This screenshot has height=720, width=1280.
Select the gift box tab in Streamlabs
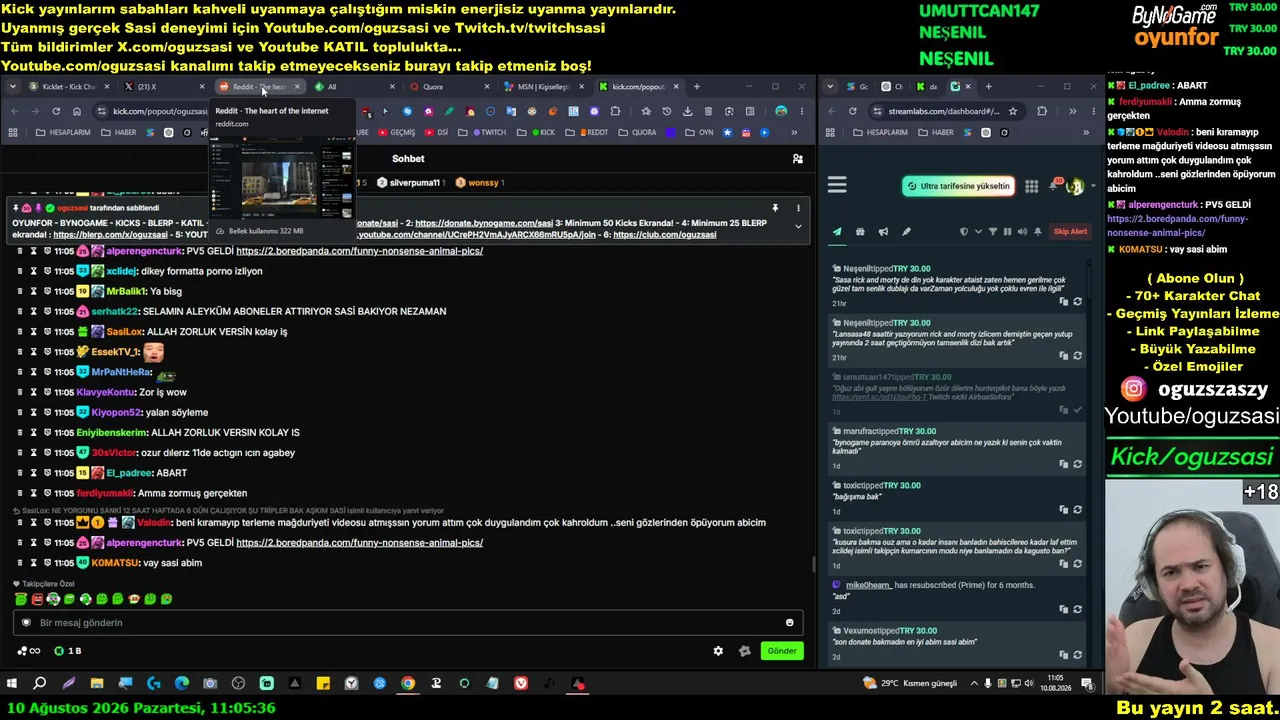860,232
